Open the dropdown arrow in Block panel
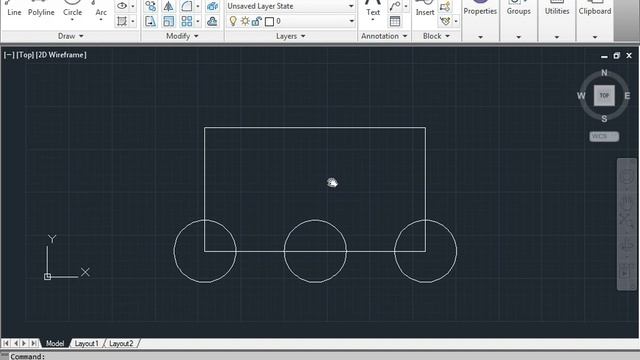 click(456, 21)
